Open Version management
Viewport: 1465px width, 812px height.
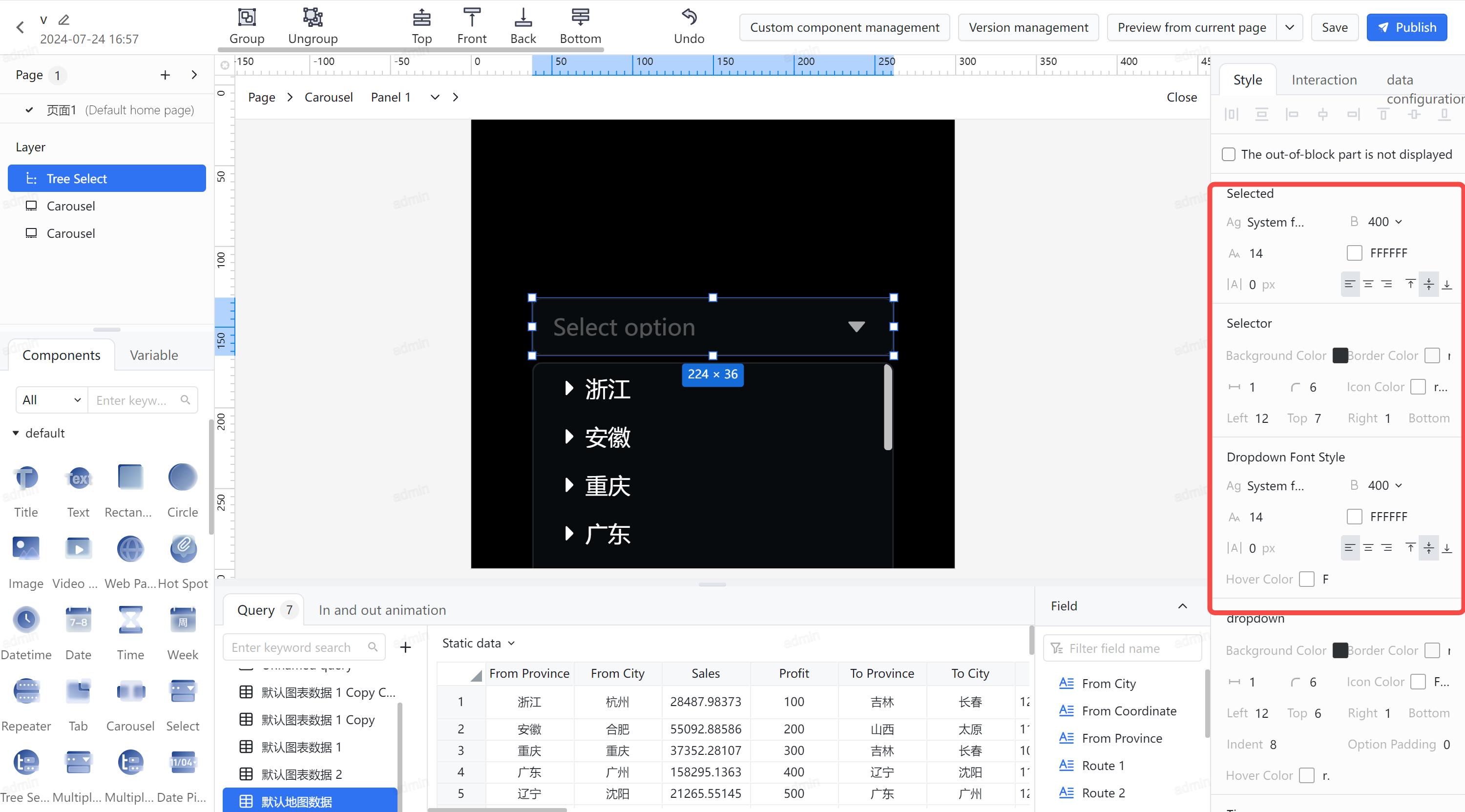pyautogui.click(x=1028, y=27)
